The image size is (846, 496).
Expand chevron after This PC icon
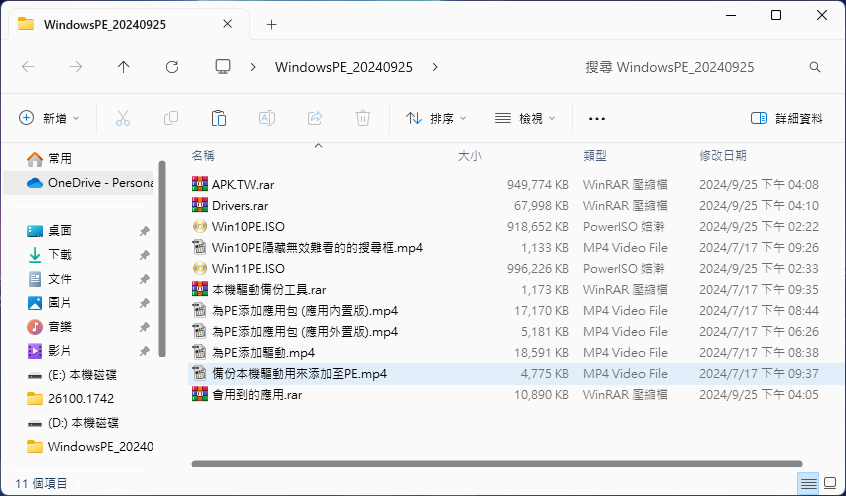[253, 67]
